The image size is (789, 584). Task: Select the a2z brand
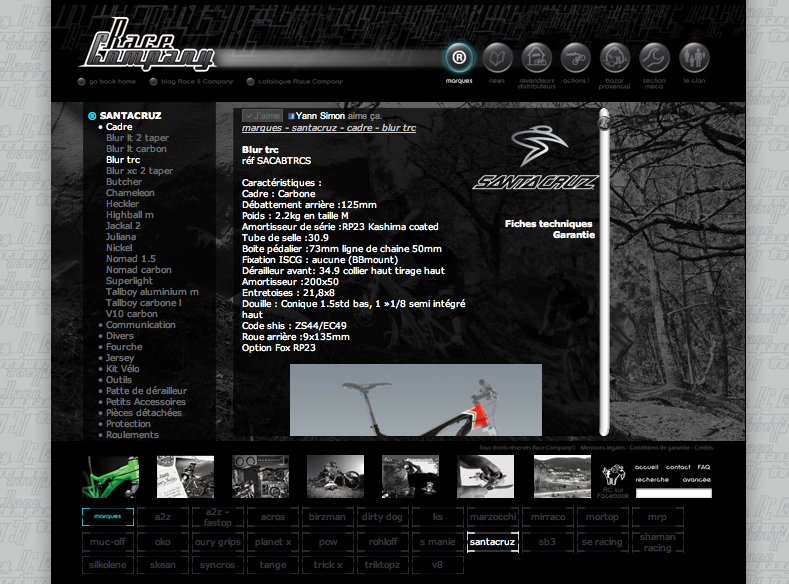[x=163, y=517]
